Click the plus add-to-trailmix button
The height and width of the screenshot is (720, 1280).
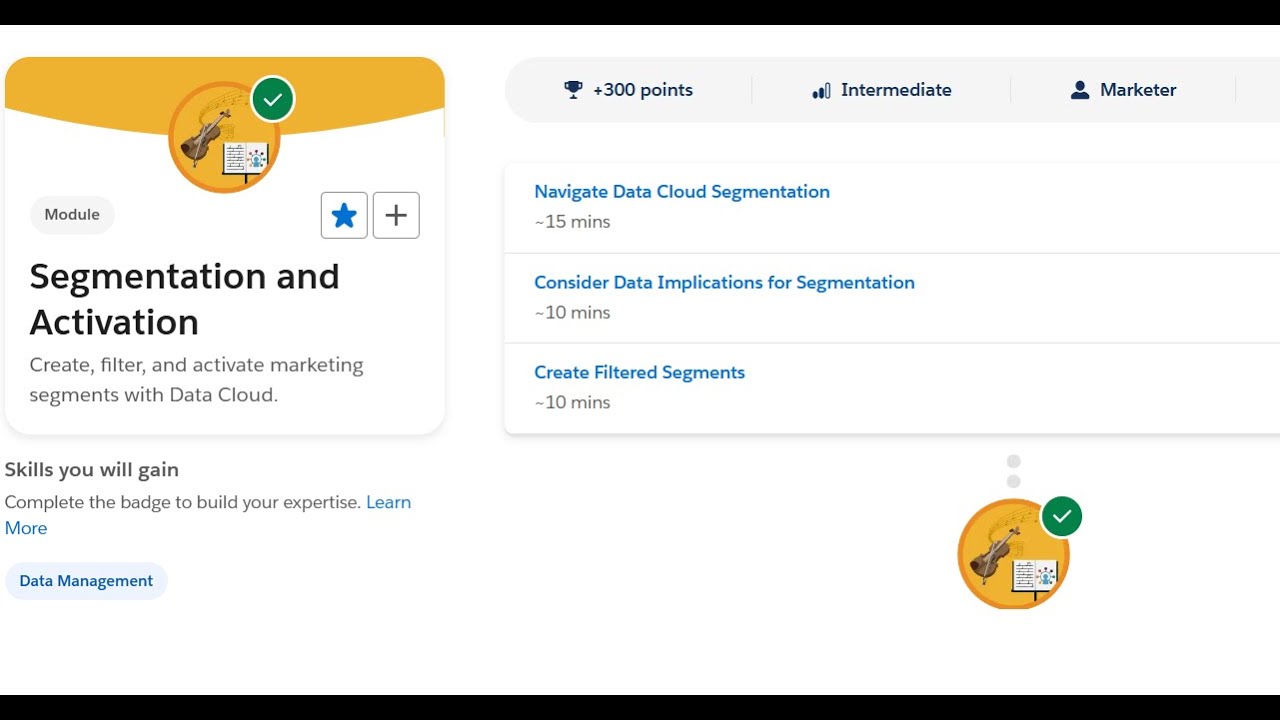click(x=396, y=215)
